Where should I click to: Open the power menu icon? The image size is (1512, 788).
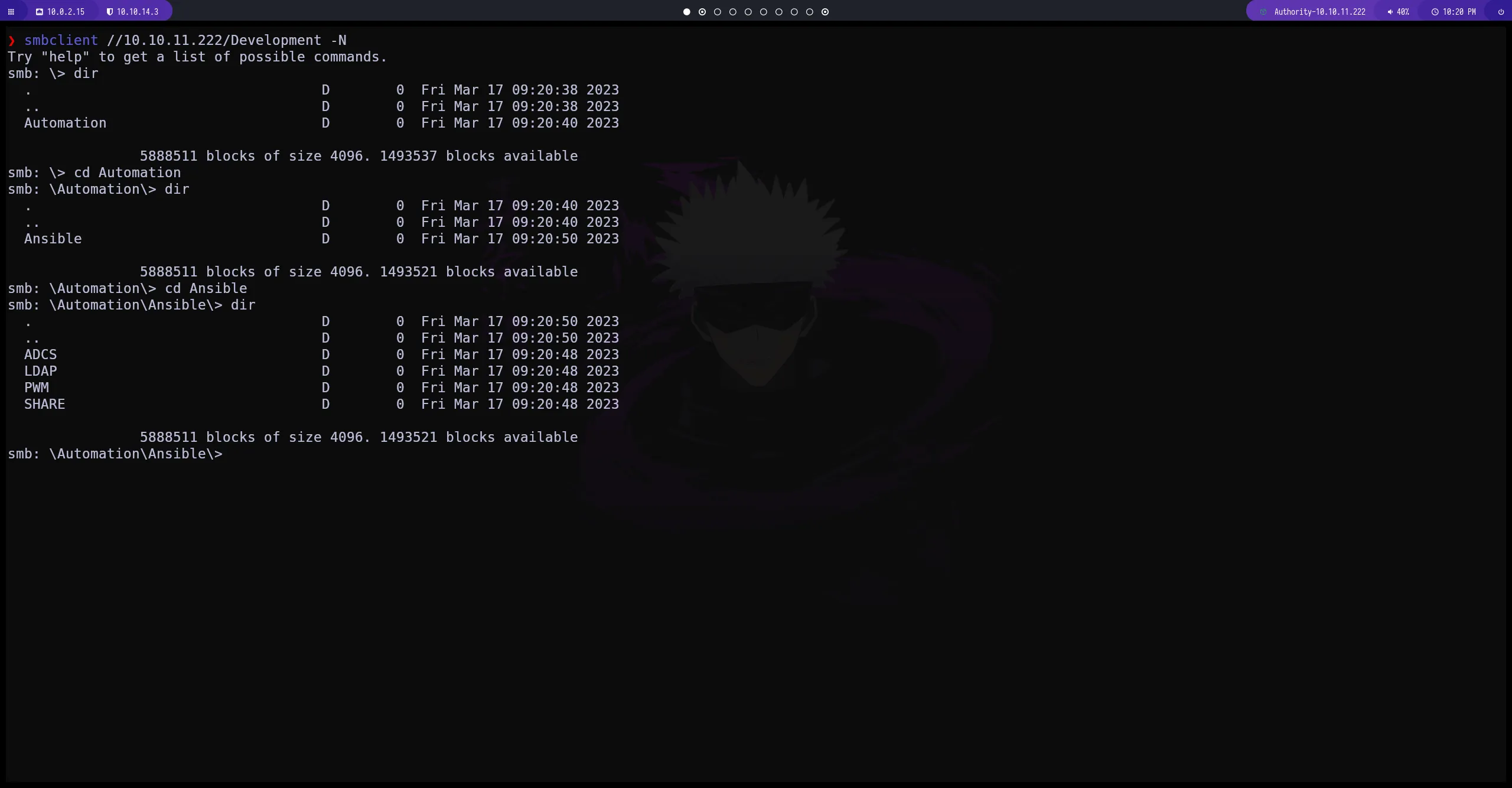click(1501, 12)
